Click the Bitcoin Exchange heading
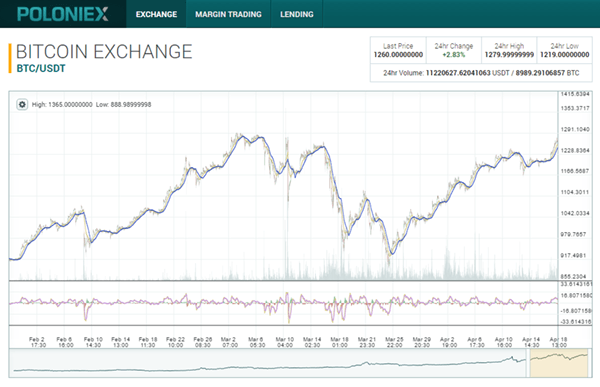Screen dimensions: 600x387 (104, 52)
